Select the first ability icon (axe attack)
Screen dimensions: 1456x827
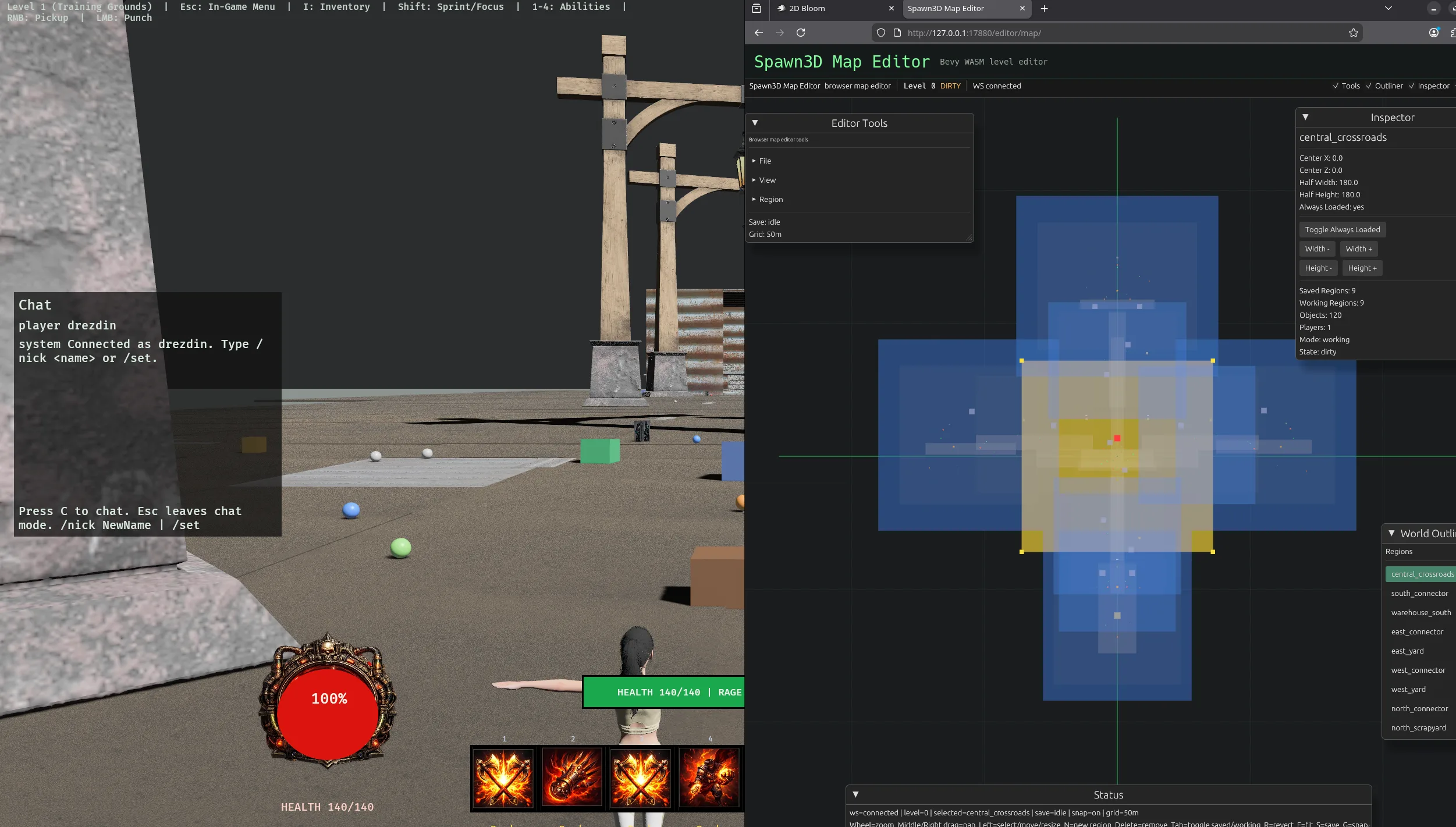point(504,778)
